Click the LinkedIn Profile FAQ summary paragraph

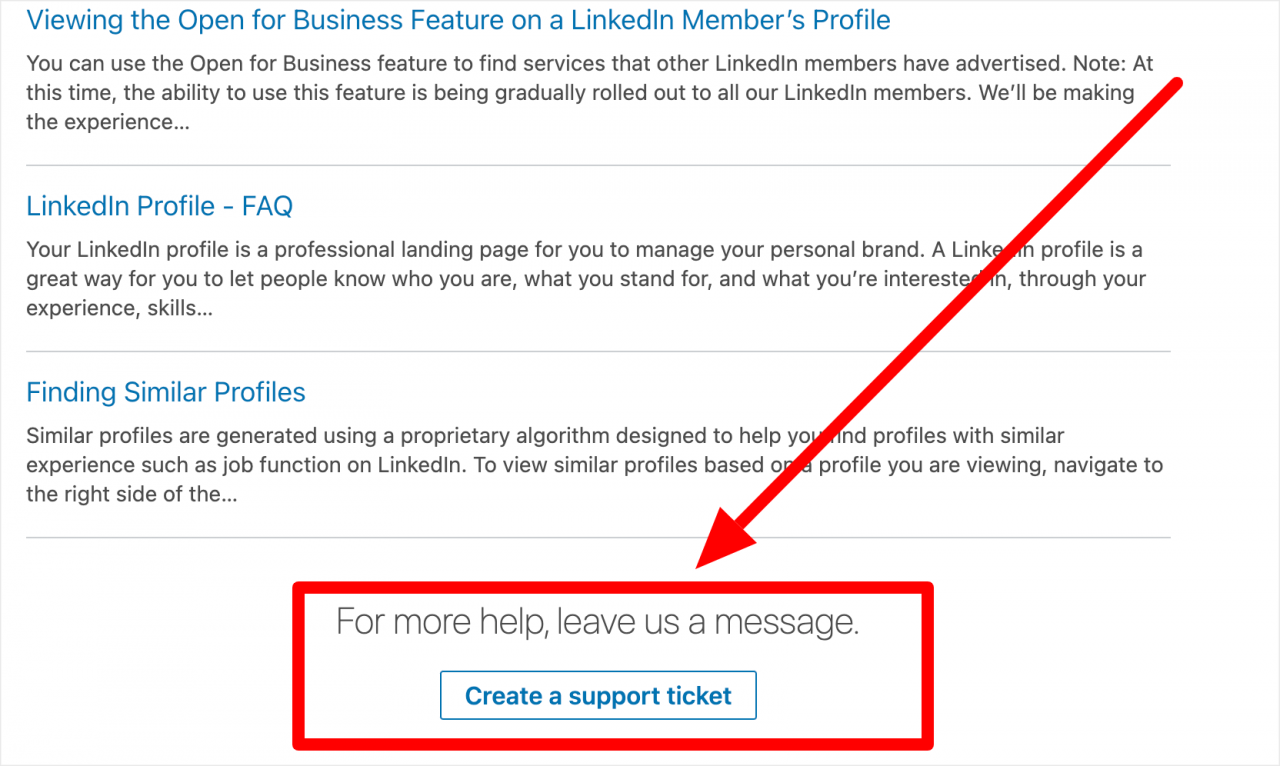[x=585, y=278]
